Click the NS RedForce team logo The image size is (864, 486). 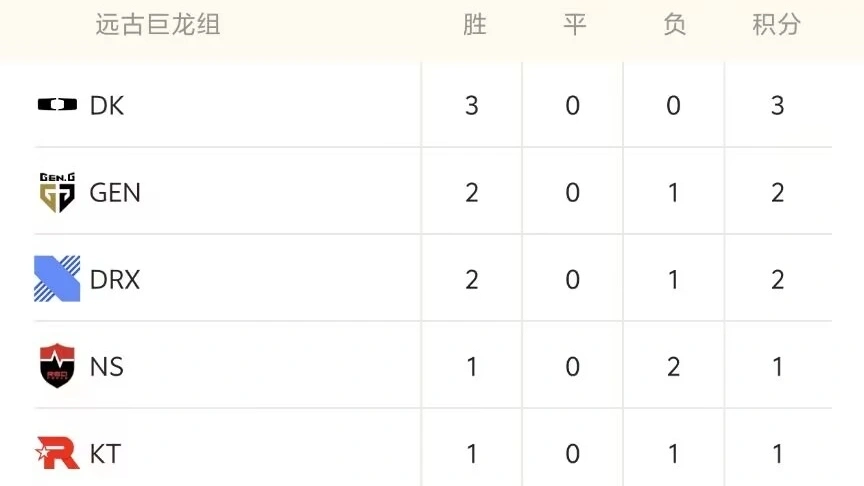tap(57, 366)
